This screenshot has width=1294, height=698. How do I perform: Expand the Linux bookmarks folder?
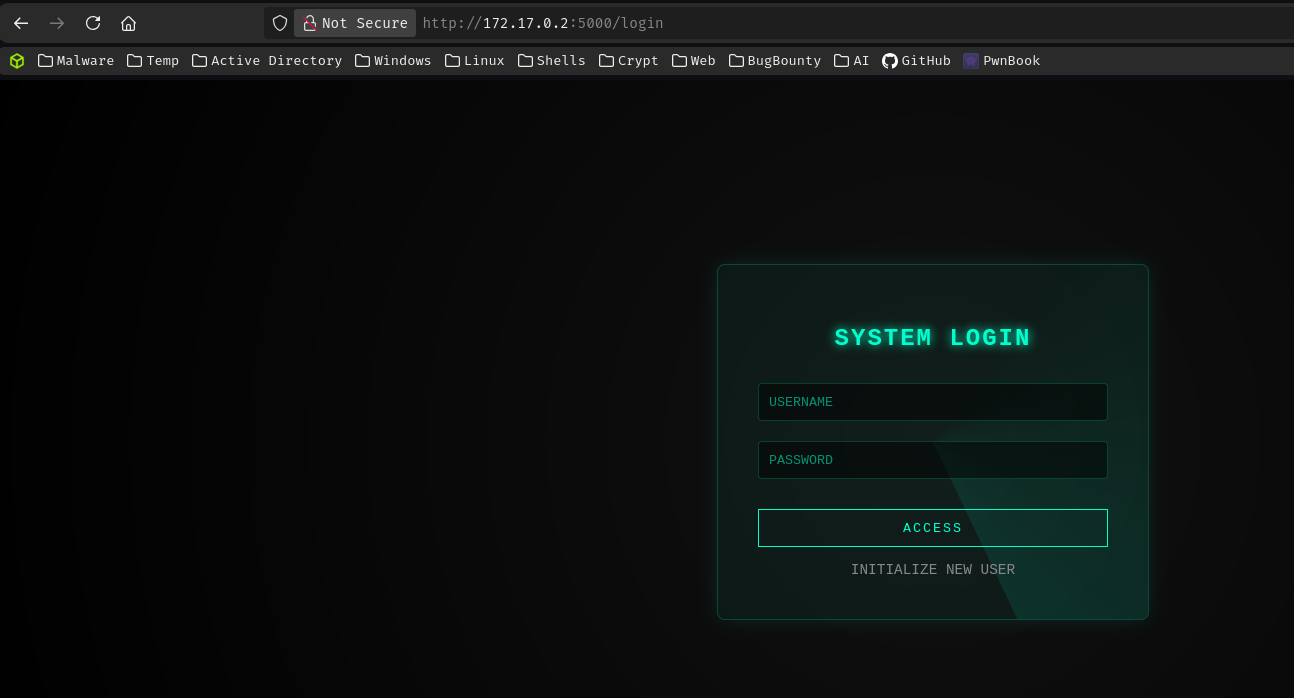pyautogui.click(x=475, y=61)
